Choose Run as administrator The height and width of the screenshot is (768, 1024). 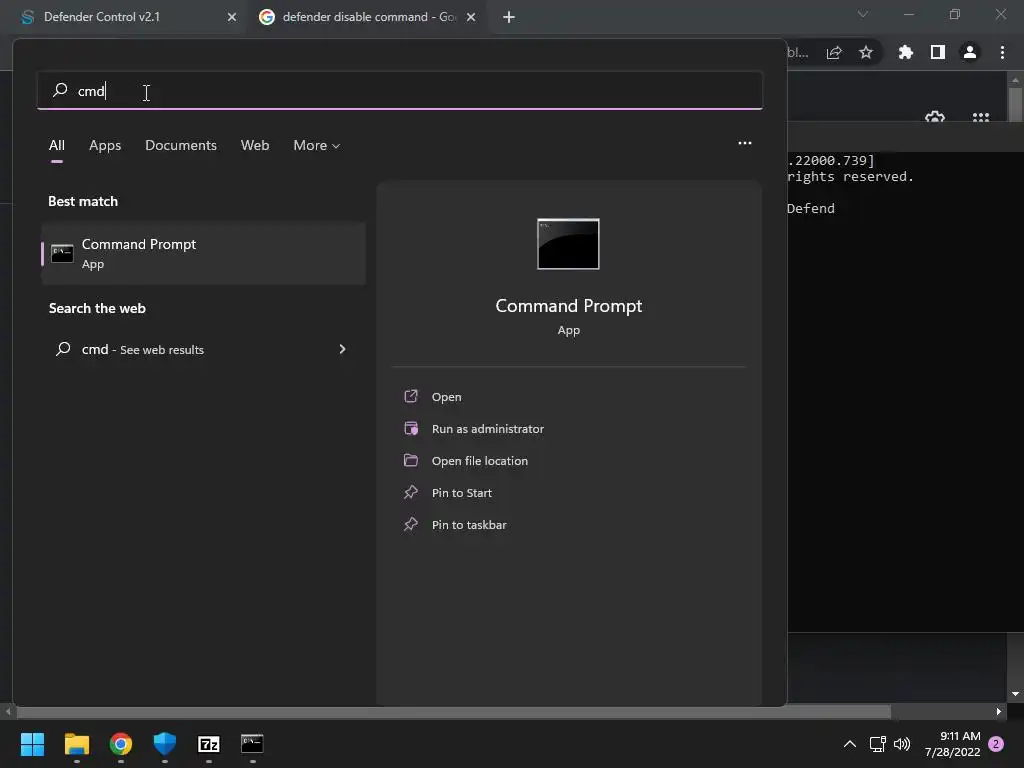[487, 429]
